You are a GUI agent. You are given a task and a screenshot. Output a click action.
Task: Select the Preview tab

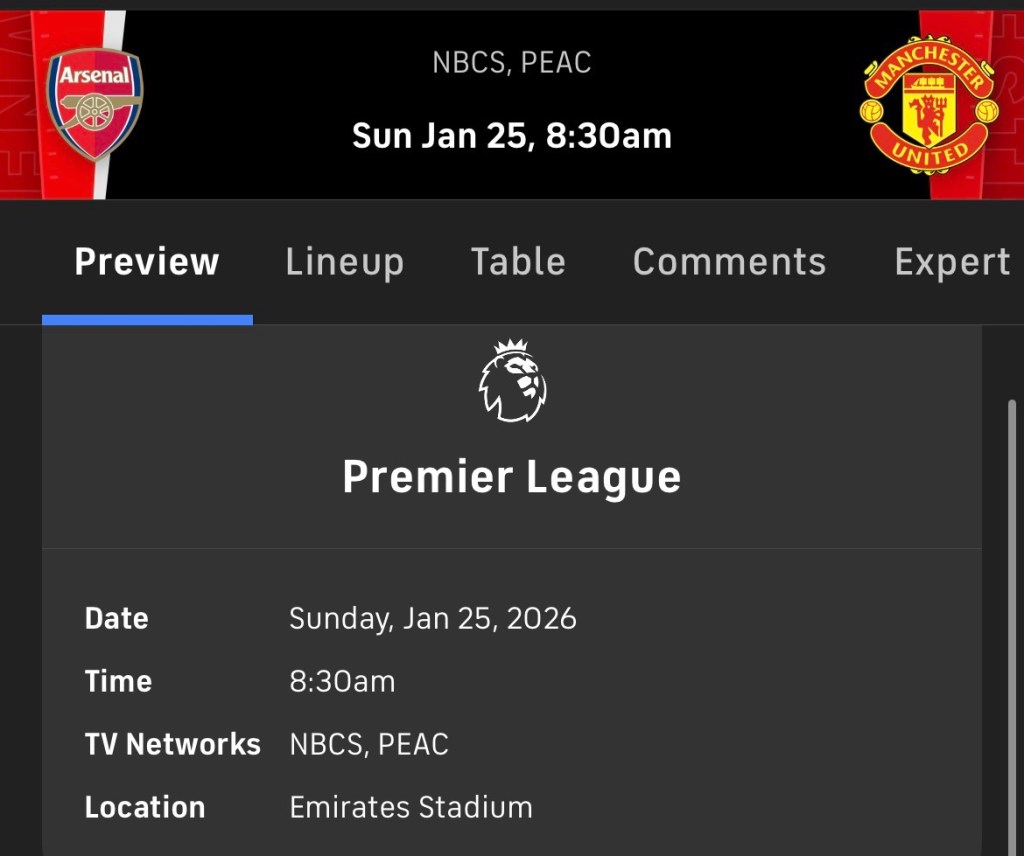(147, 262)
